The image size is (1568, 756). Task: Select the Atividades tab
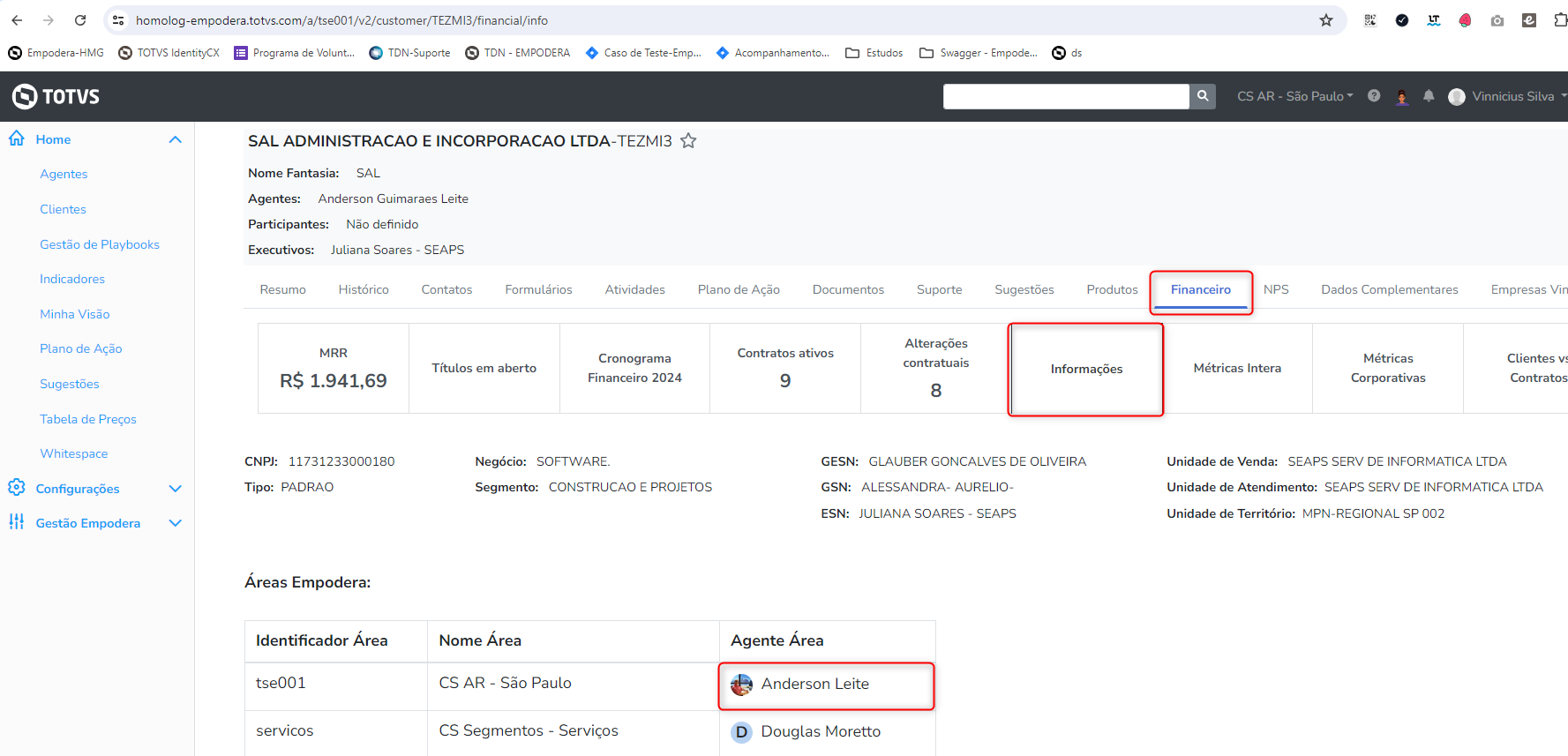(635, 289)
